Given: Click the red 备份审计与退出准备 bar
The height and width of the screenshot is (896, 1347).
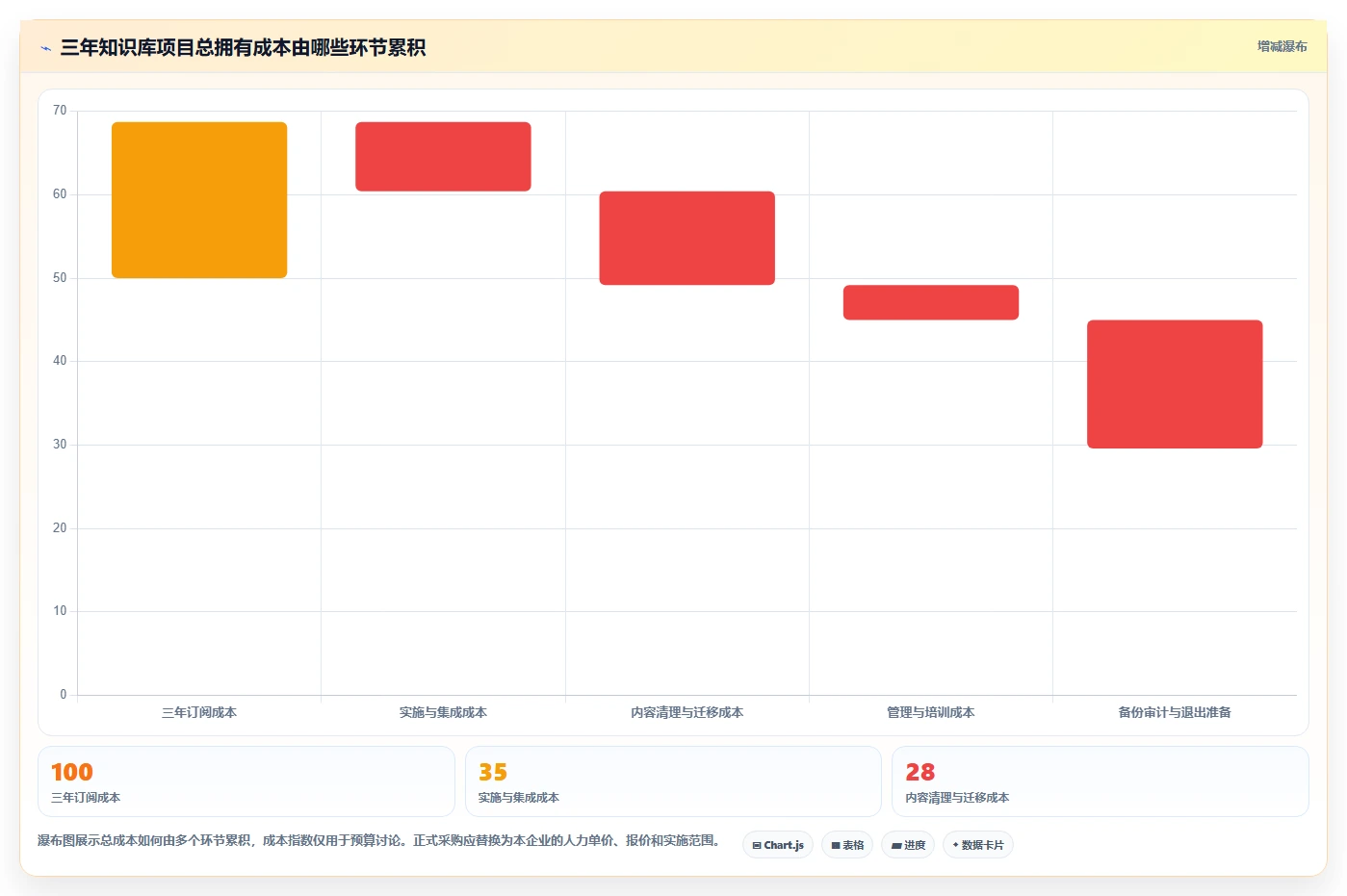Looking at the screenshot, I should pyautogui.click(x=1175, y=384).
